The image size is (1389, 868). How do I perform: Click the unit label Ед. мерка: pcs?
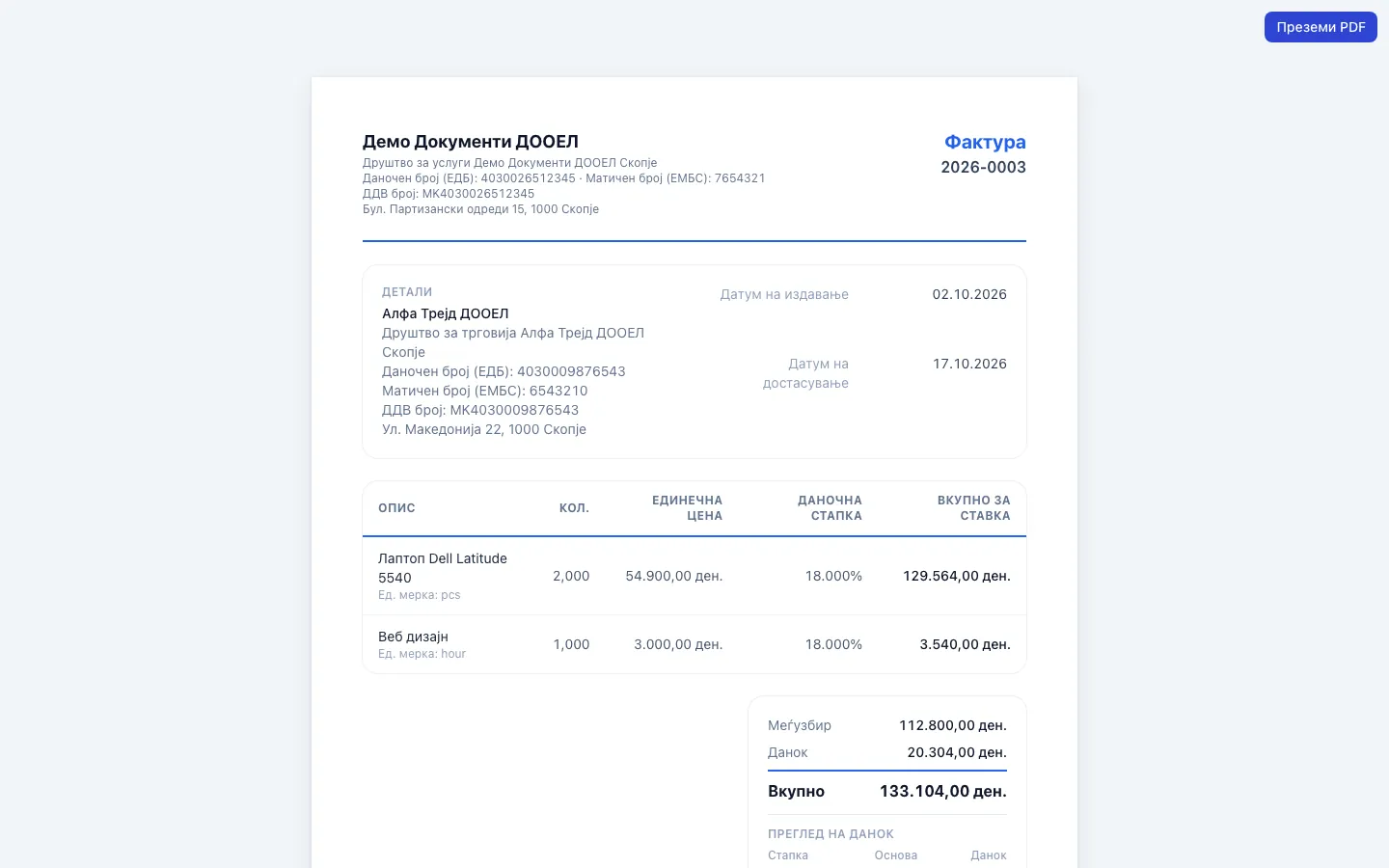tap(419, 595)
